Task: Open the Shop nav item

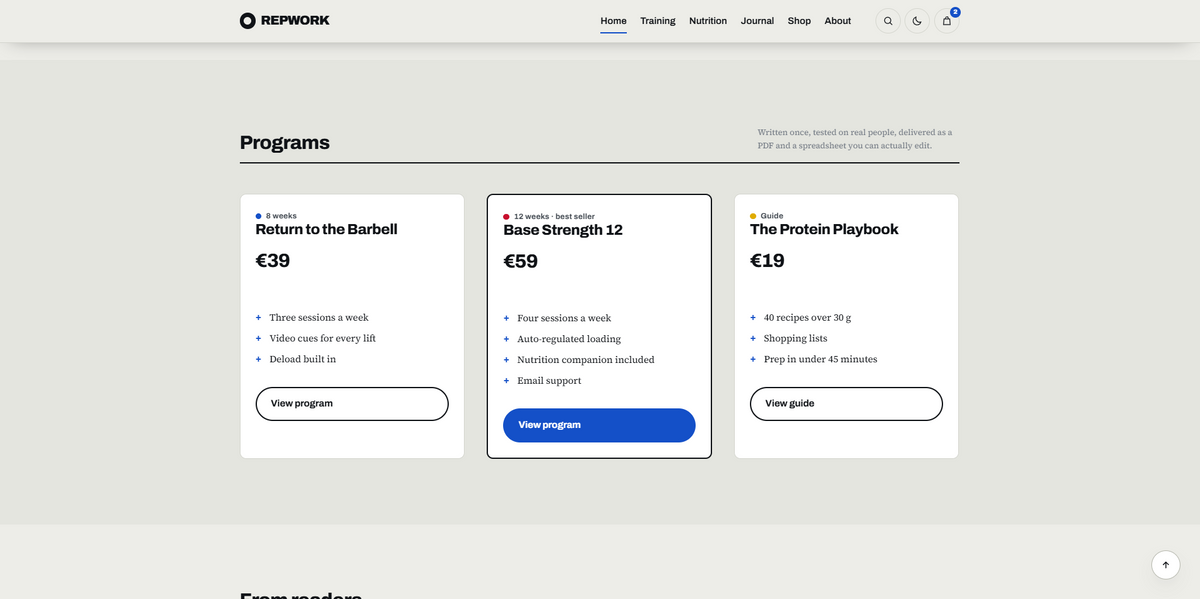Action: click(799, 21)
